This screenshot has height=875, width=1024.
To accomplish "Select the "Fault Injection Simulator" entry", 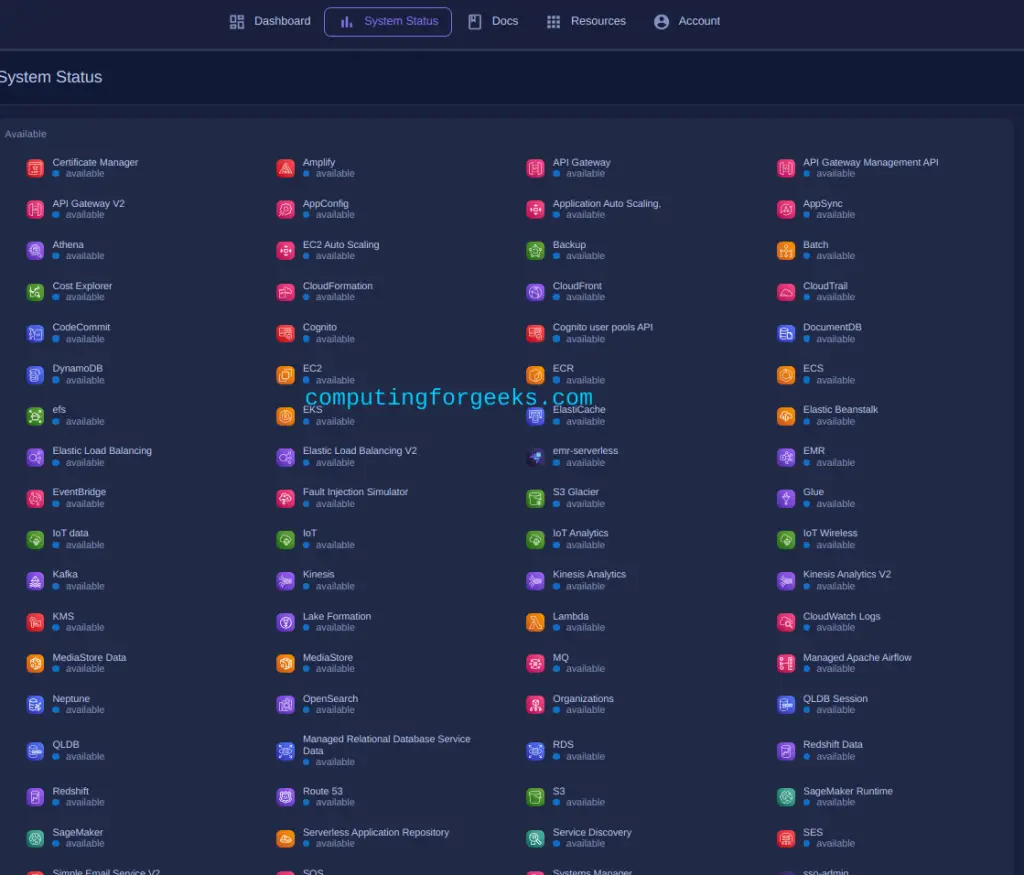I will point(355,492).
